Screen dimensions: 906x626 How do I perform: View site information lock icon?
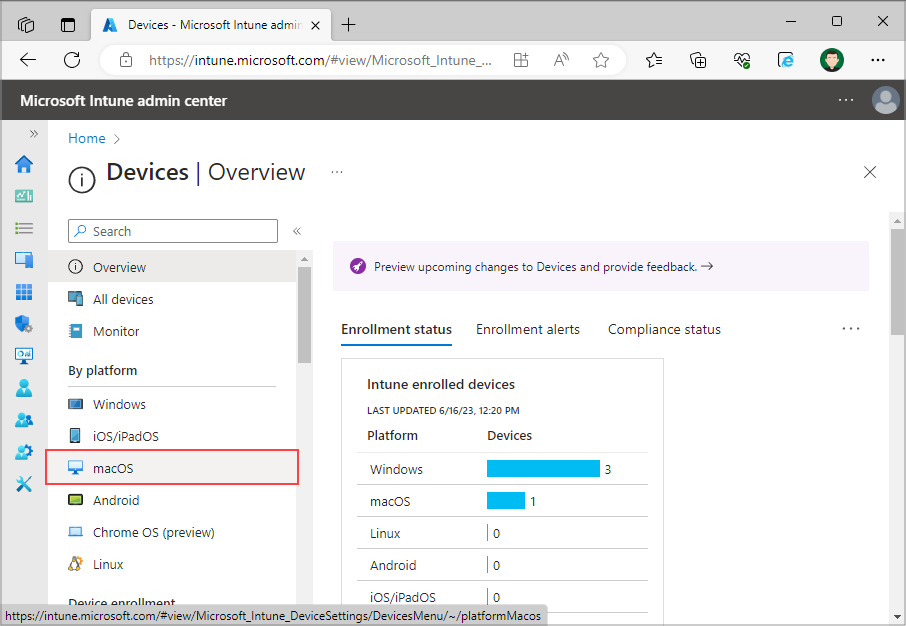pos(126,60)
